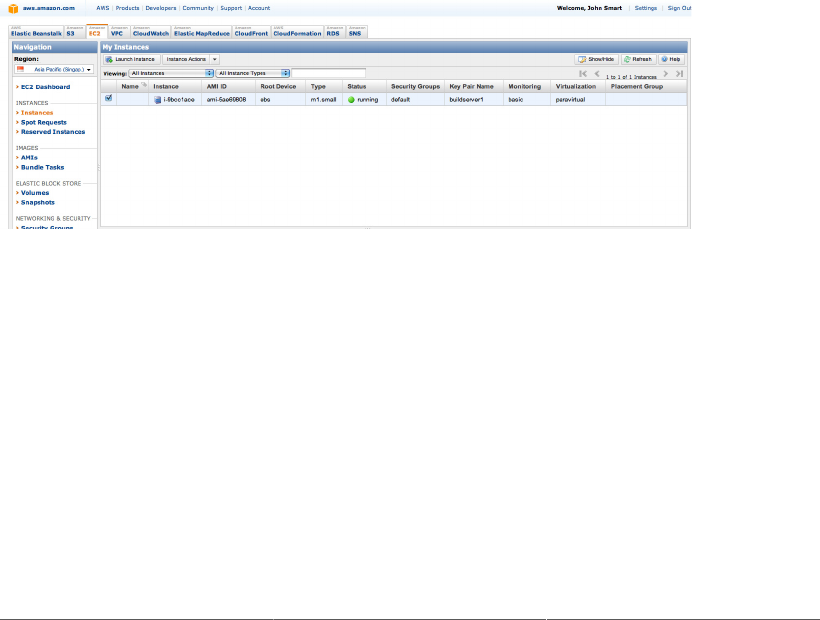Go to first page of instances

click(x=583, y=74)
